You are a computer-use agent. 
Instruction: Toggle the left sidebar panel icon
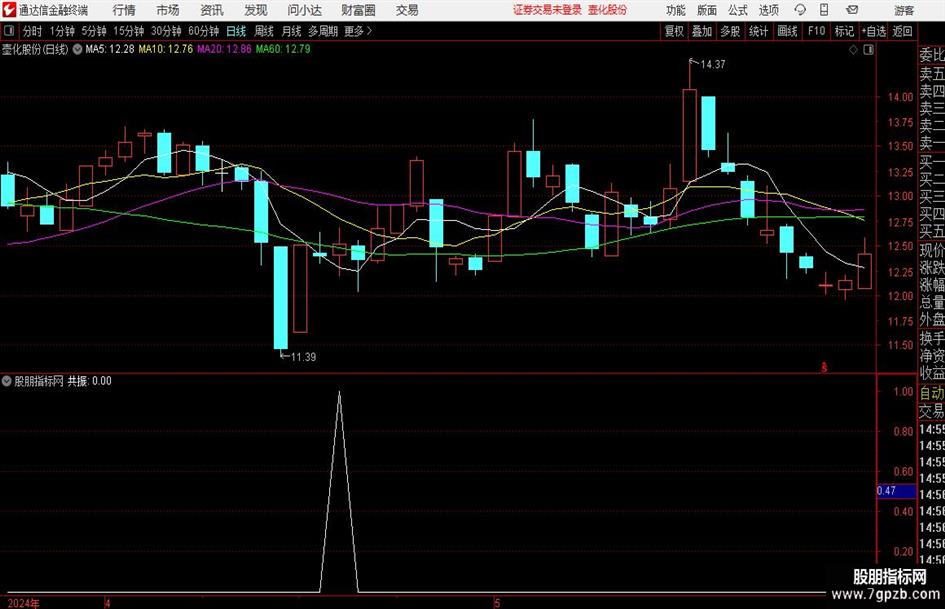pos(8,31)
